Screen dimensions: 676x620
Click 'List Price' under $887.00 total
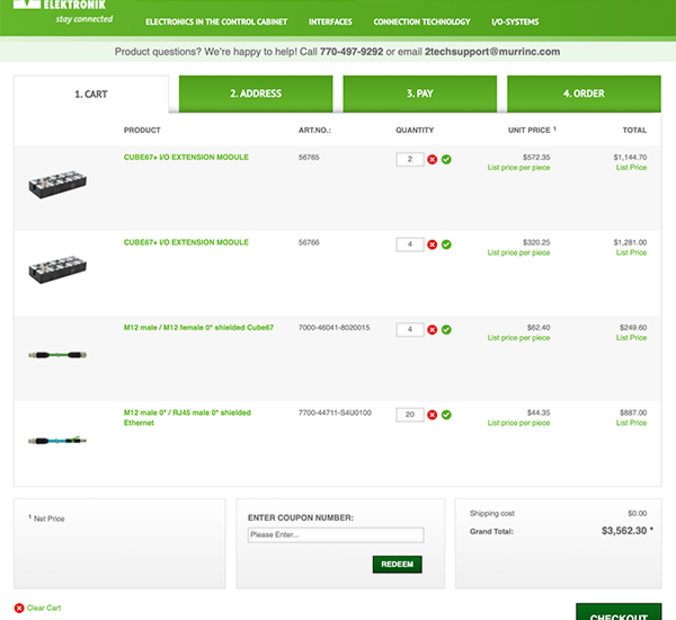coord(631,423)
